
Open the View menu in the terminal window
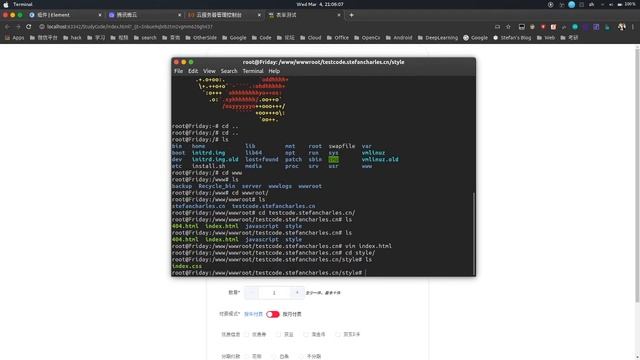(209, 71)
